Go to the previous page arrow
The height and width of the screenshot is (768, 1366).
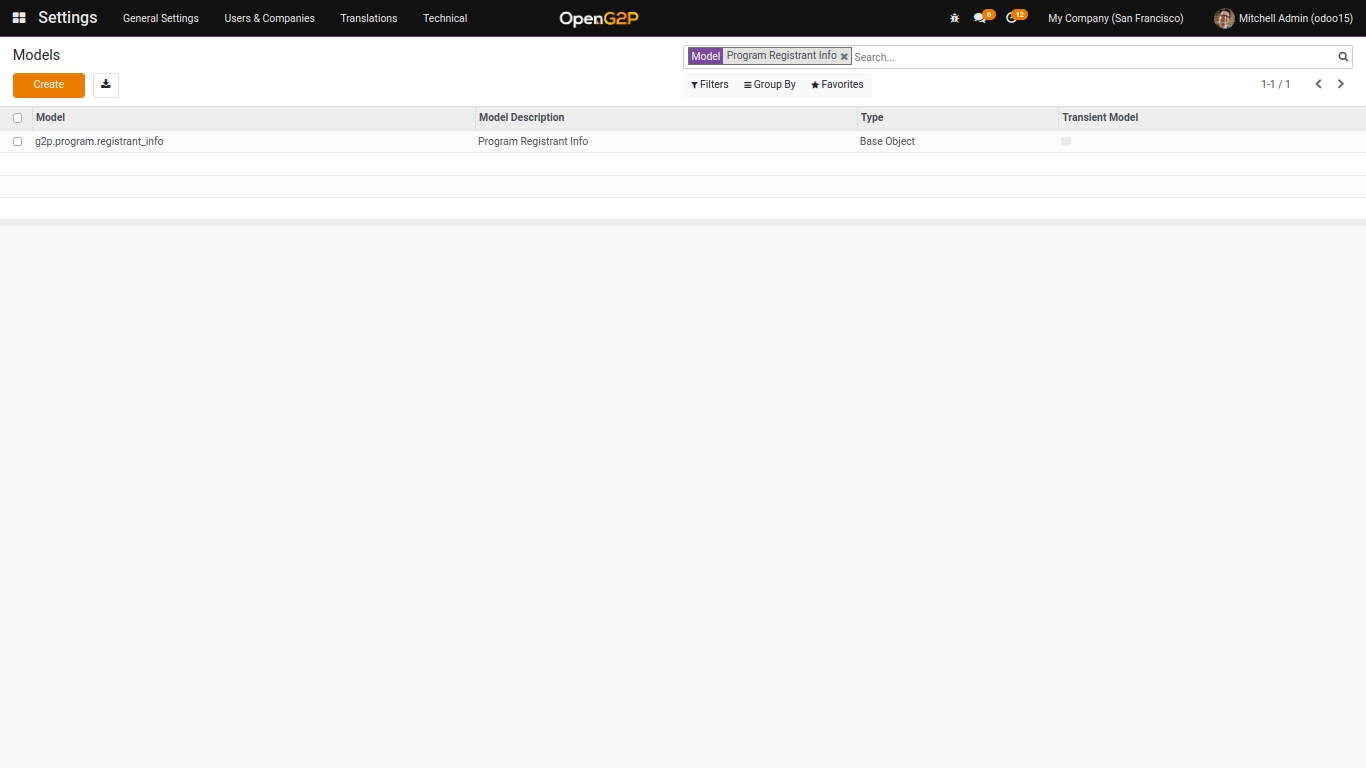pos(1318,84)
